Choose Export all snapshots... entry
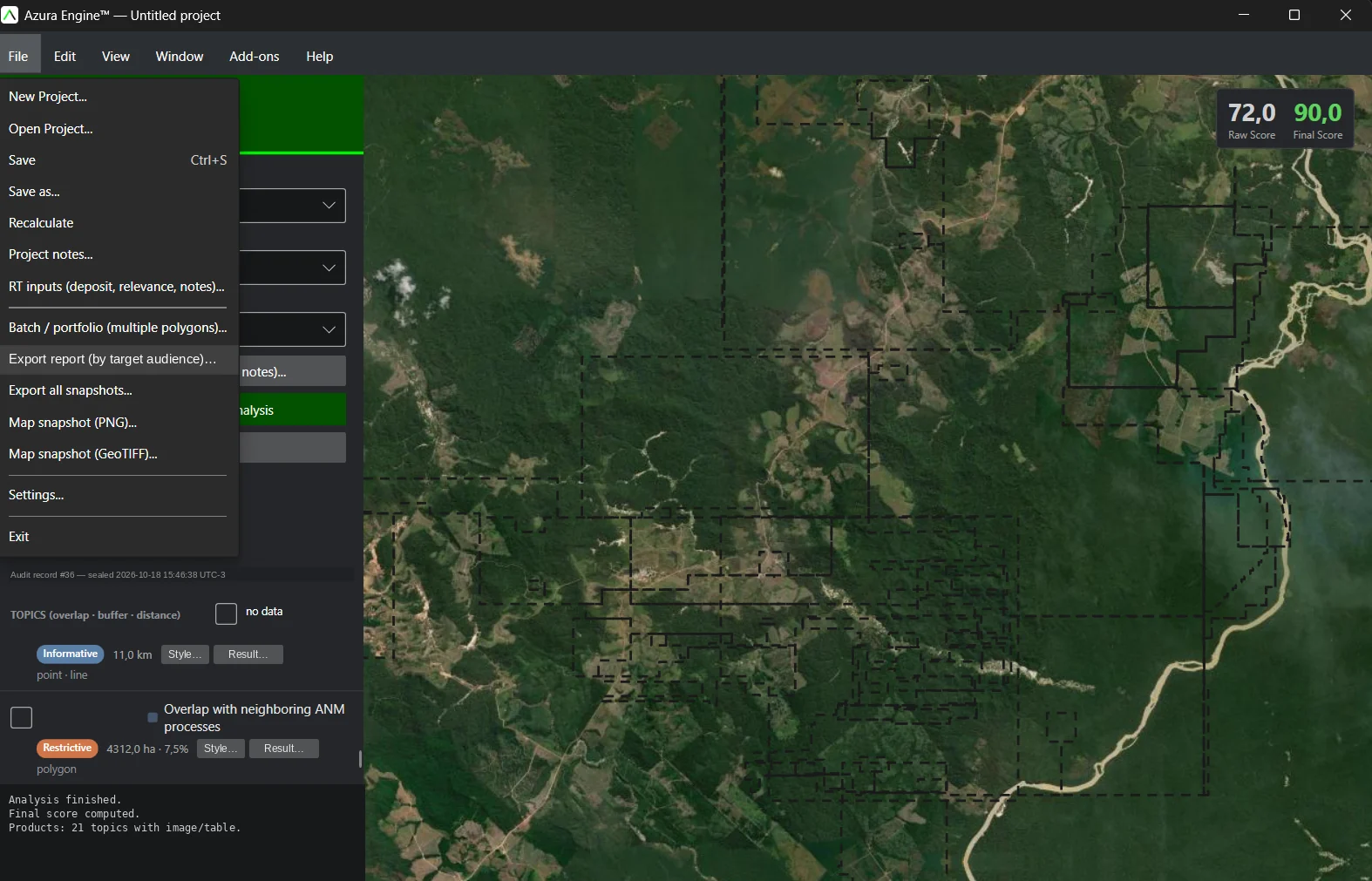The height and width of the screenshot is (881, 1372). pos(119,390)
